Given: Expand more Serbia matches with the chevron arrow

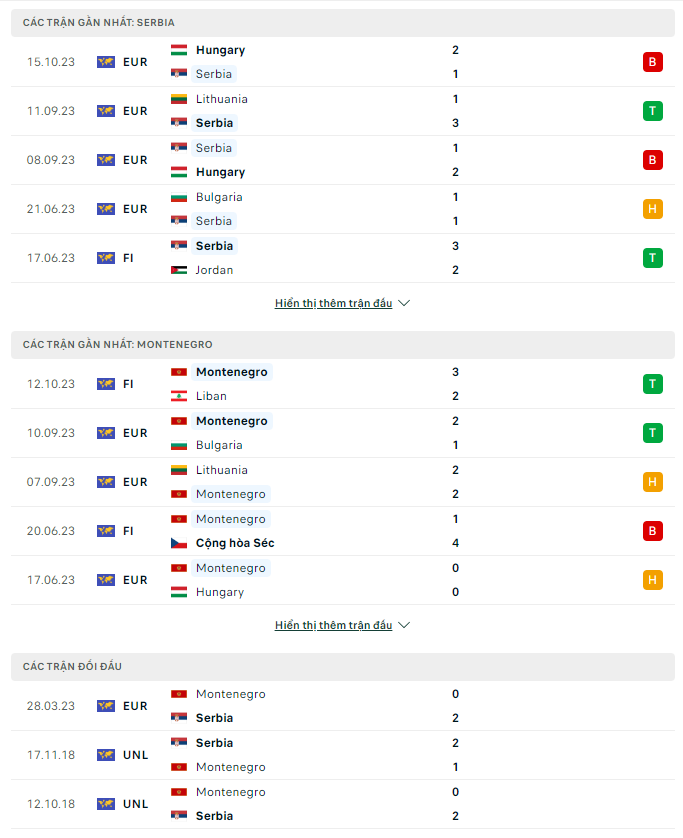Looking at the screenshot, I should [x=405, y=303].
